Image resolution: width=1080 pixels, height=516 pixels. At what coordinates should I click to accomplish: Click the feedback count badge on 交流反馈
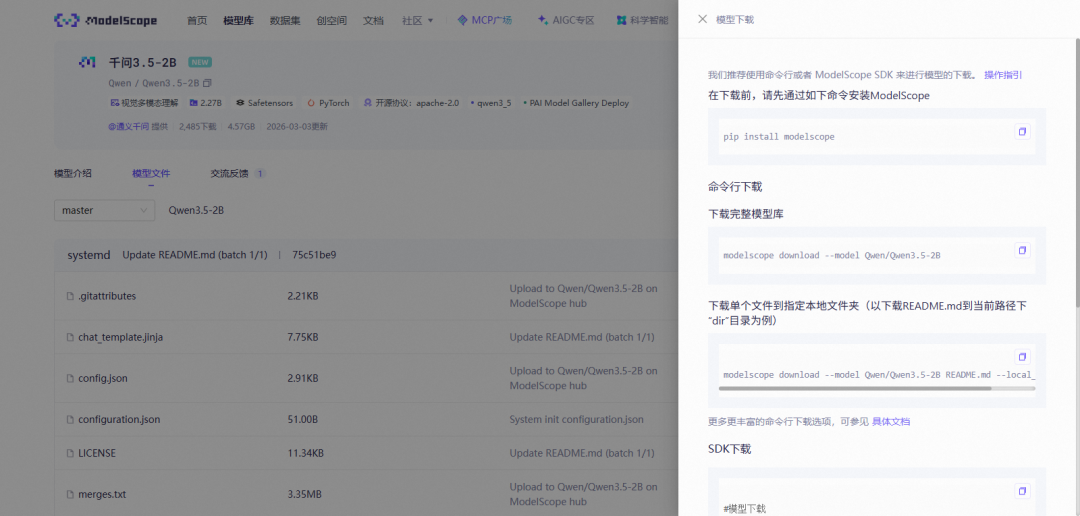pos(260,174)
